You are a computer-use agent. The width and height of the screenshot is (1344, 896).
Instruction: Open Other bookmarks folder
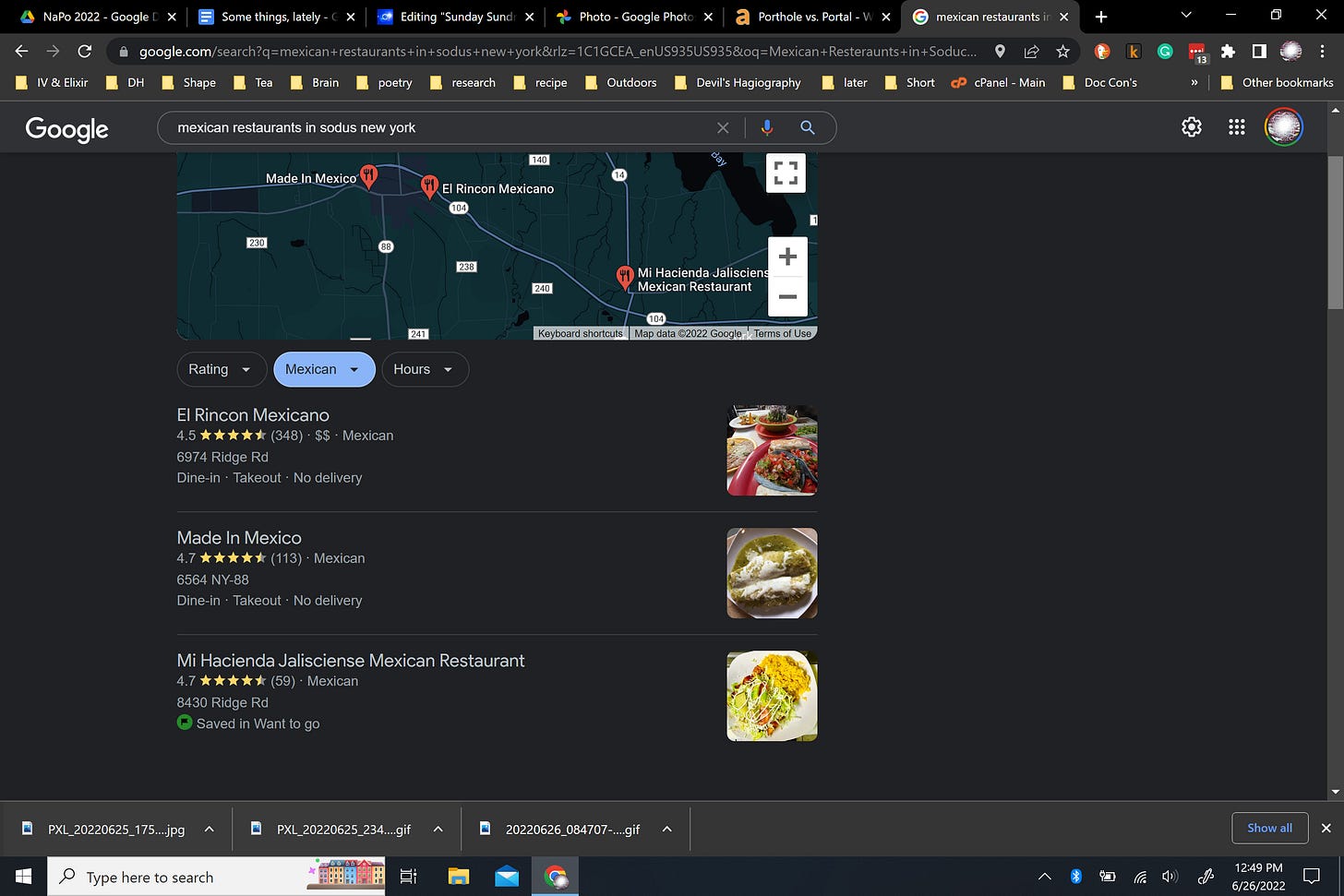[x=1277, y=82]
